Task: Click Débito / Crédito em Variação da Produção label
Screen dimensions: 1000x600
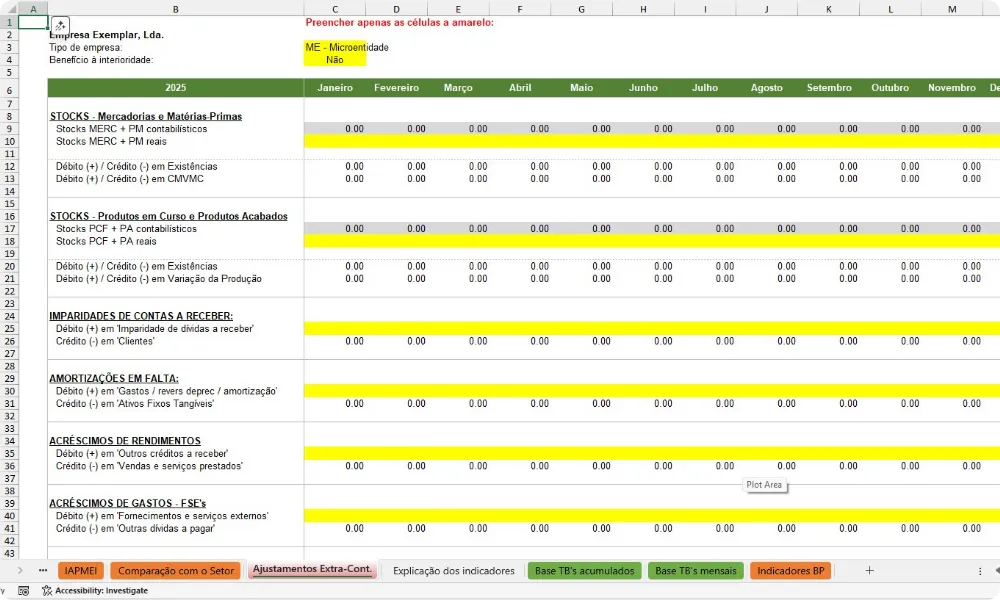Action: click(x=159, y=279)
